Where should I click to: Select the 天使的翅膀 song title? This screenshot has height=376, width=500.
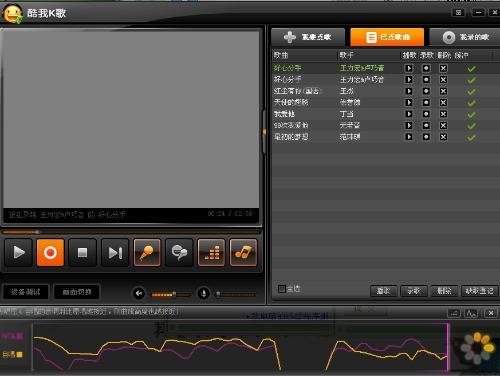pos(291,102)
